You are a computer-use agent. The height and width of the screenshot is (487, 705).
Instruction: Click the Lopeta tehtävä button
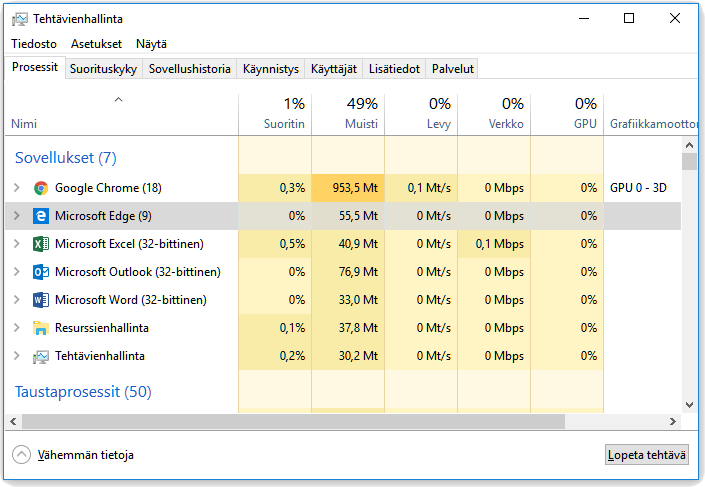[647, 455]
